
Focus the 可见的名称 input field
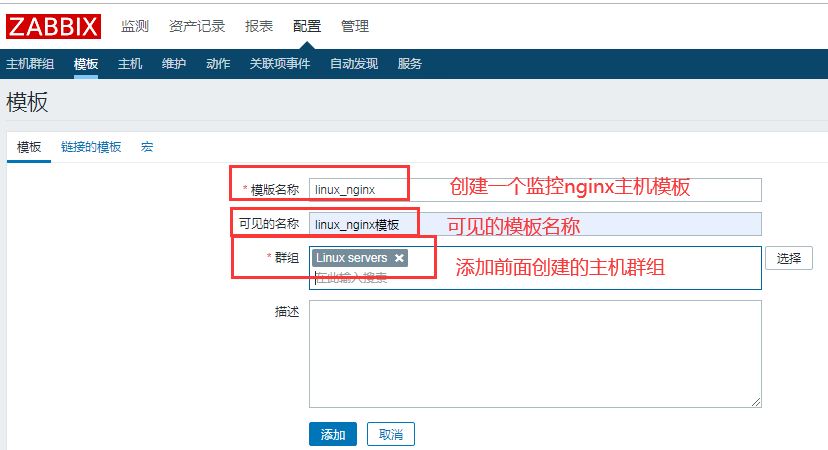click(535, 224)
